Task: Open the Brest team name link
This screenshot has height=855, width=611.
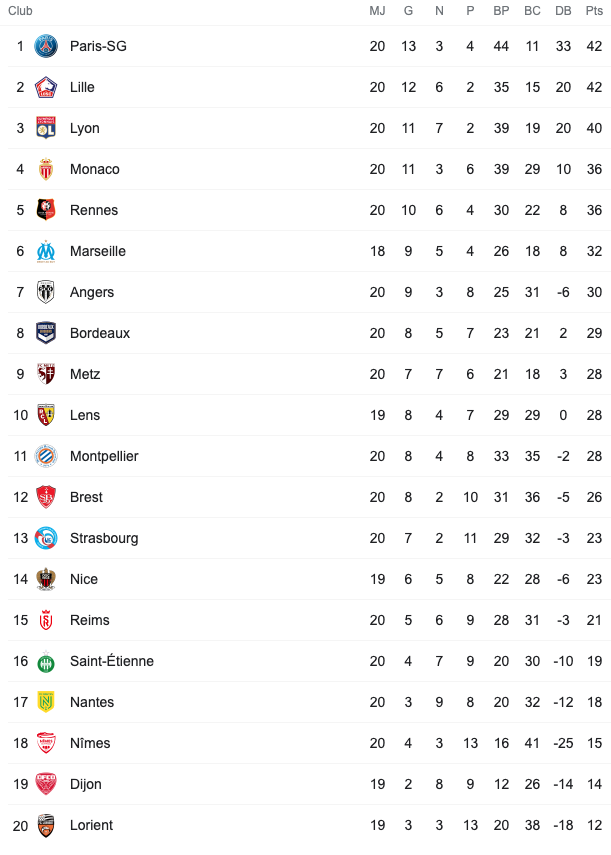Action: 86,497
